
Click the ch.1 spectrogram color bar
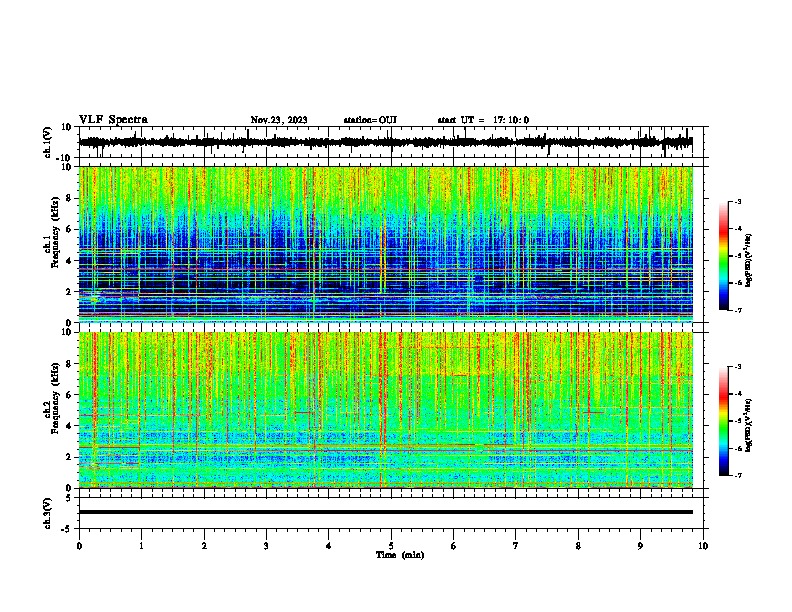pyautogui.click(x=724, y=256)
